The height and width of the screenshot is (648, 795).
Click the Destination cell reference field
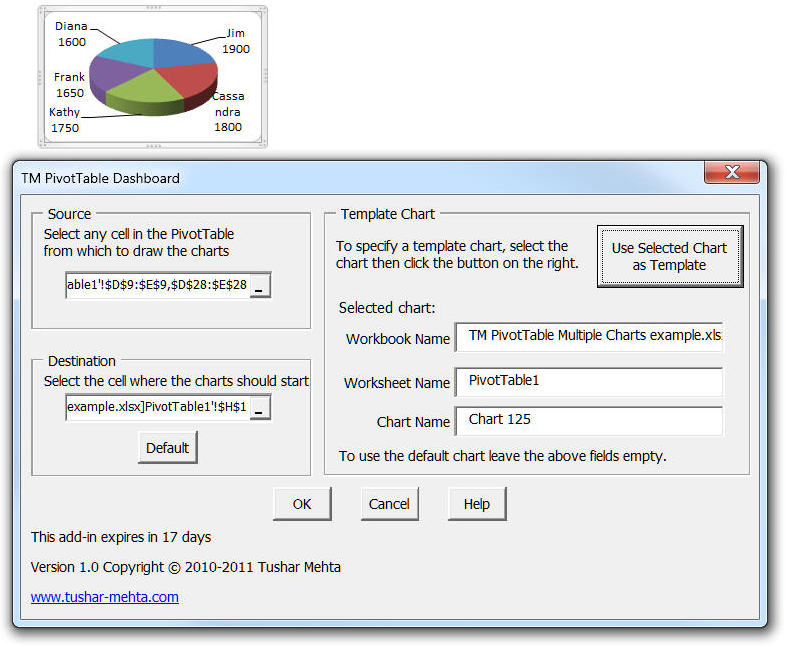click(x=157, y=408)
